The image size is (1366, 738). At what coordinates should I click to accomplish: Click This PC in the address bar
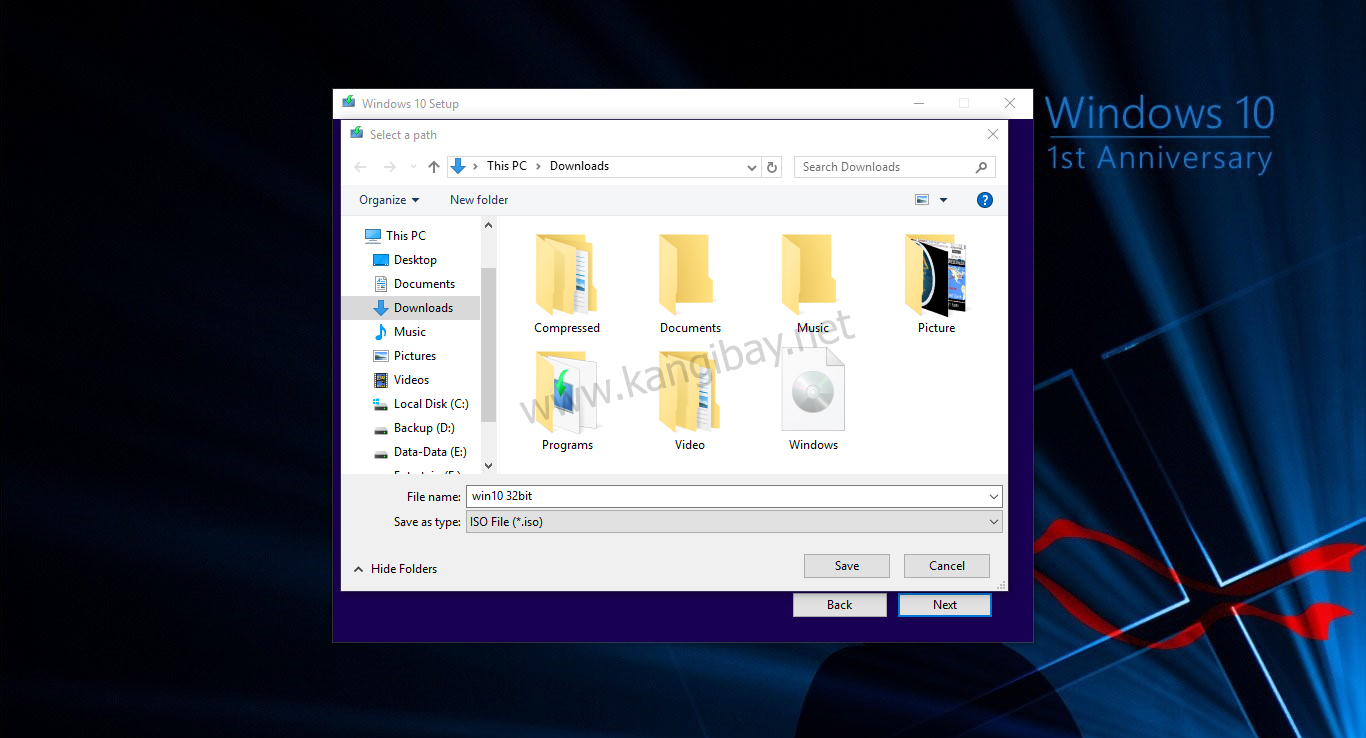(x=507, y=166)
